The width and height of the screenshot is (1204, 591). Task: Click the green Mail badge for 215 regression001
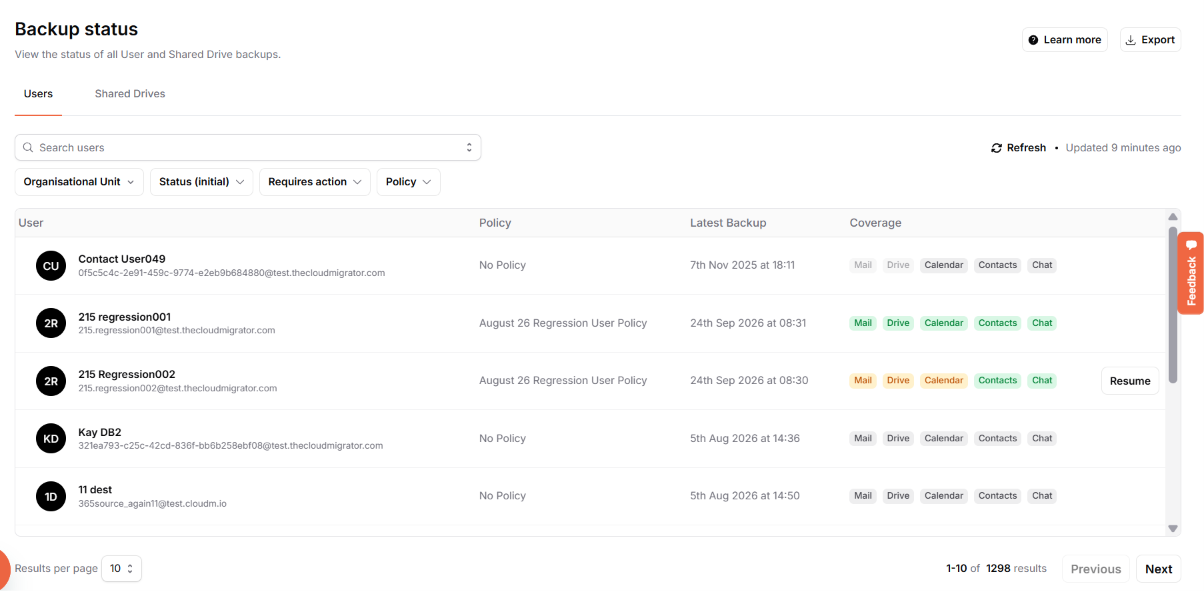click(863, 323)
